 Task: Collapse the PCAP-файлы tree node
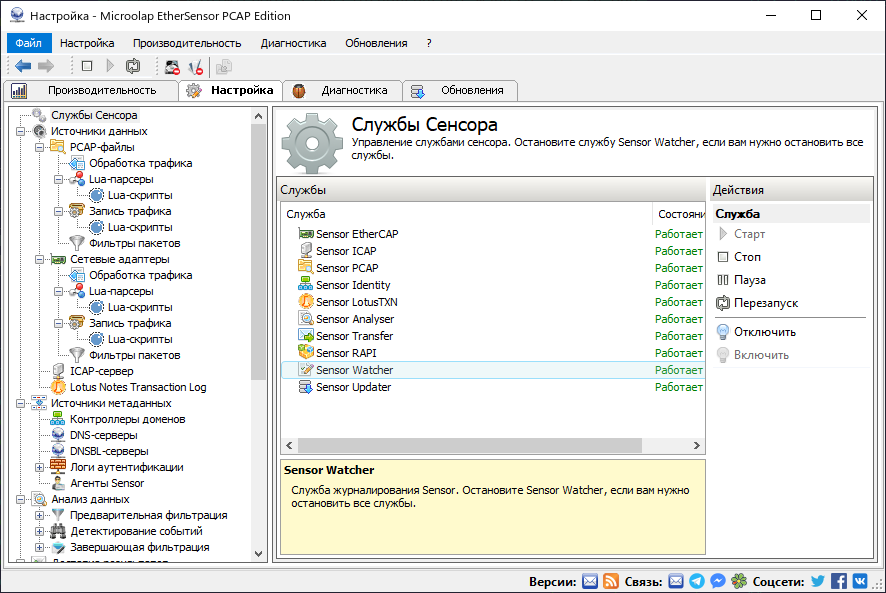tap(40, 147)
